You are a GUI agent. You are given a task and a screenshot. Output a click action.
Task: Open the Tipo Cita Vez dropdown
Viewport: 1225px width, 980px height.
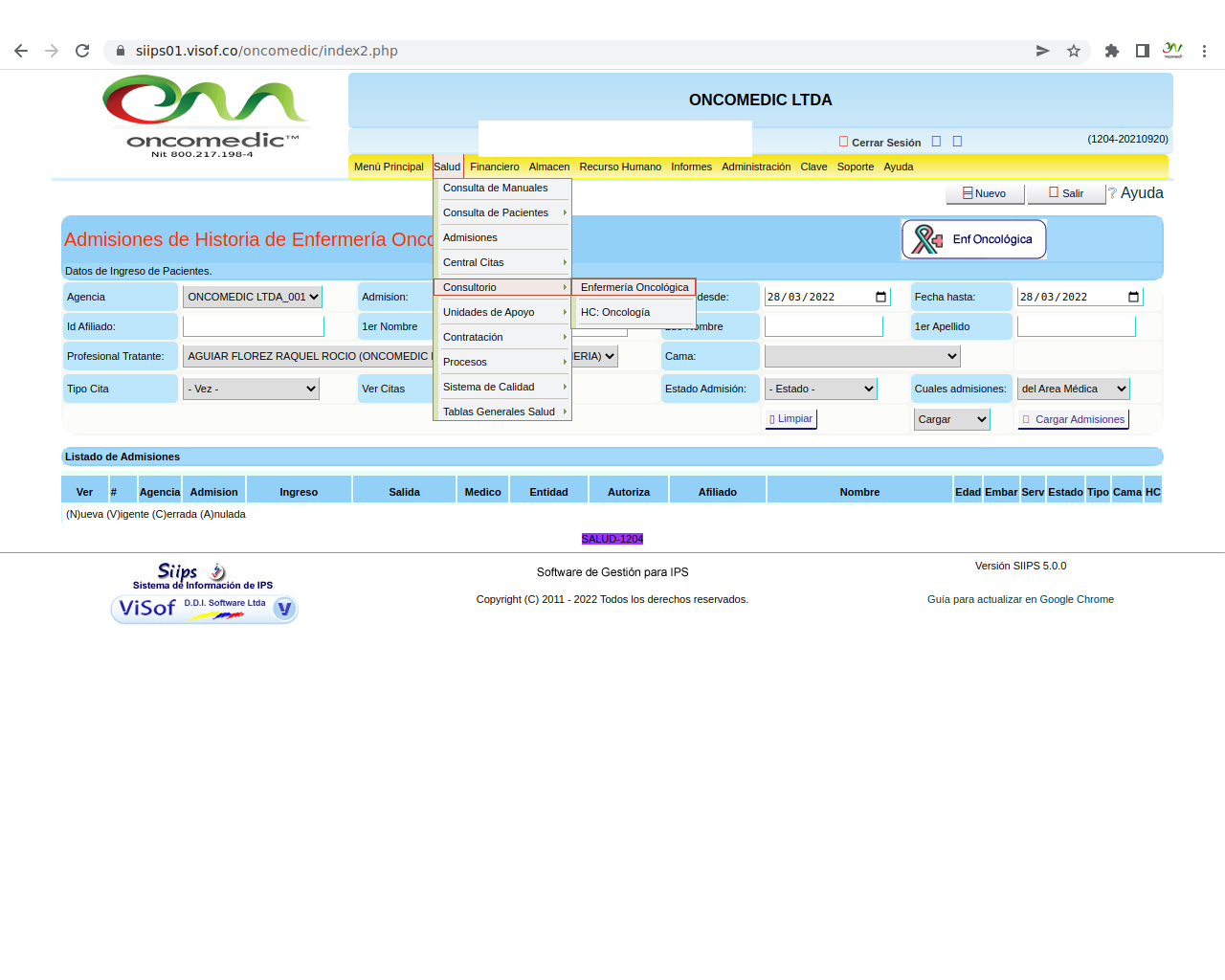251,389
